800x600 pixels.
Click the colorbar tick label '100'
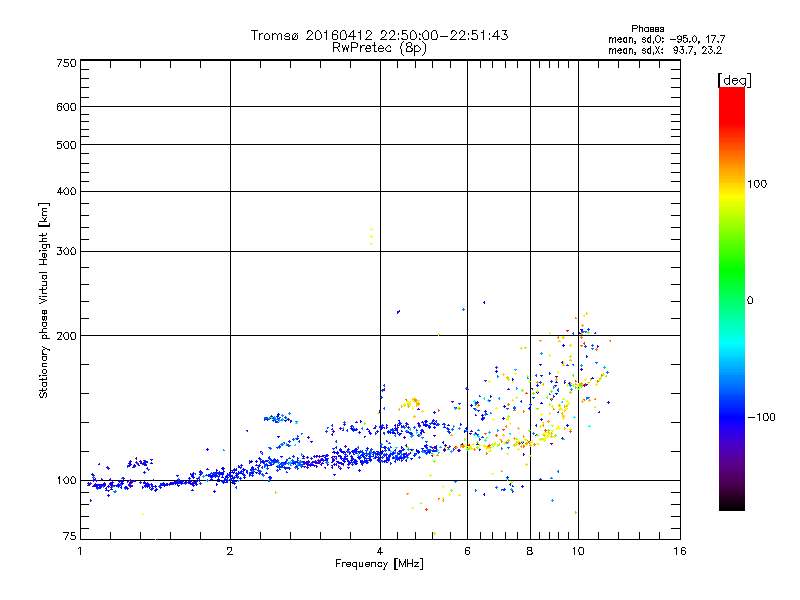[x=757, y=184]
